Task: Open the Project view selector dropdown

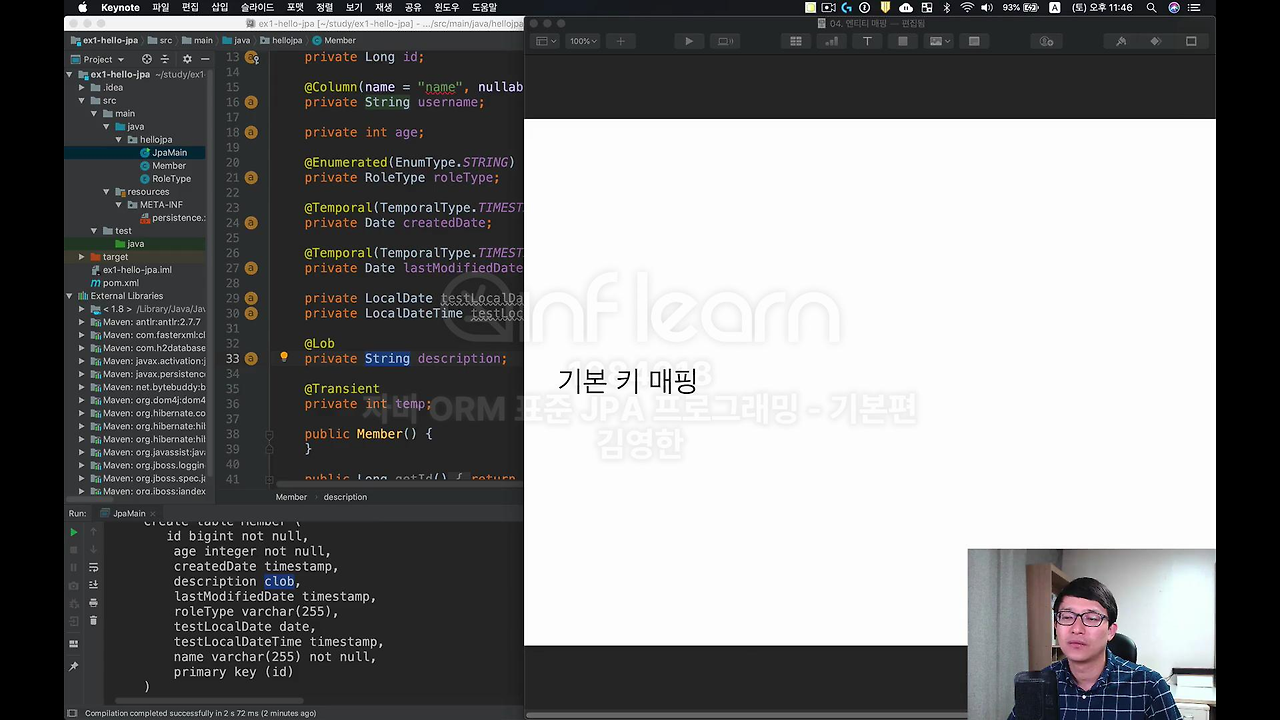Action: tap(98, 59)
